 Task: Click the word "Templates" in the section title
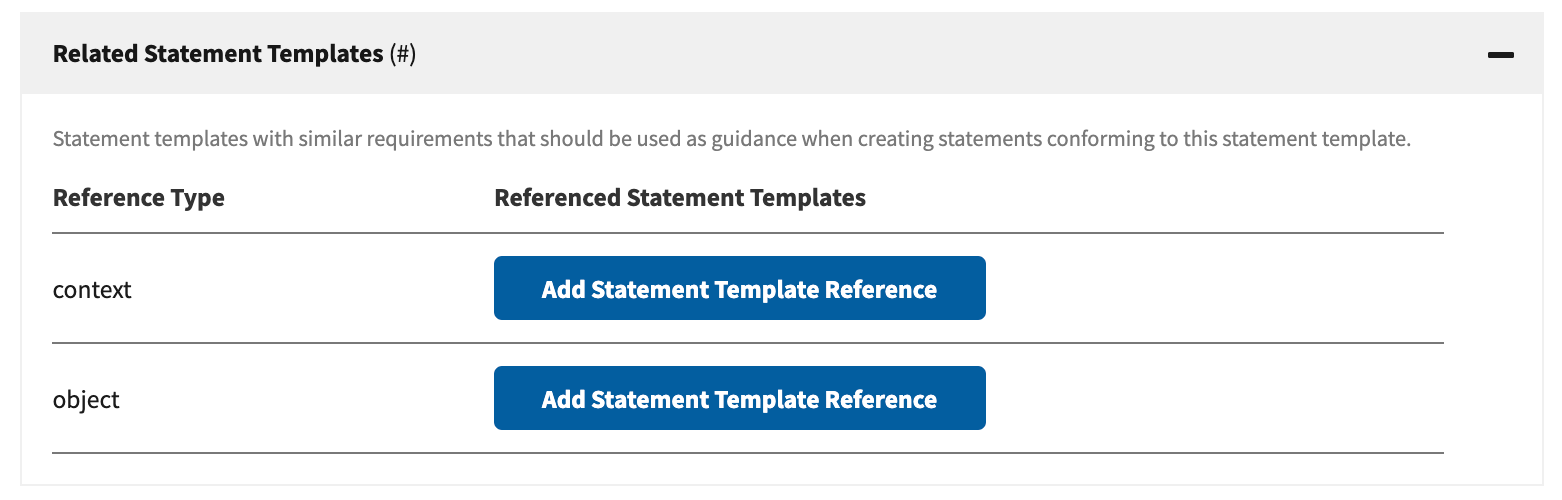pyautogui.click(x=328, y=54)
